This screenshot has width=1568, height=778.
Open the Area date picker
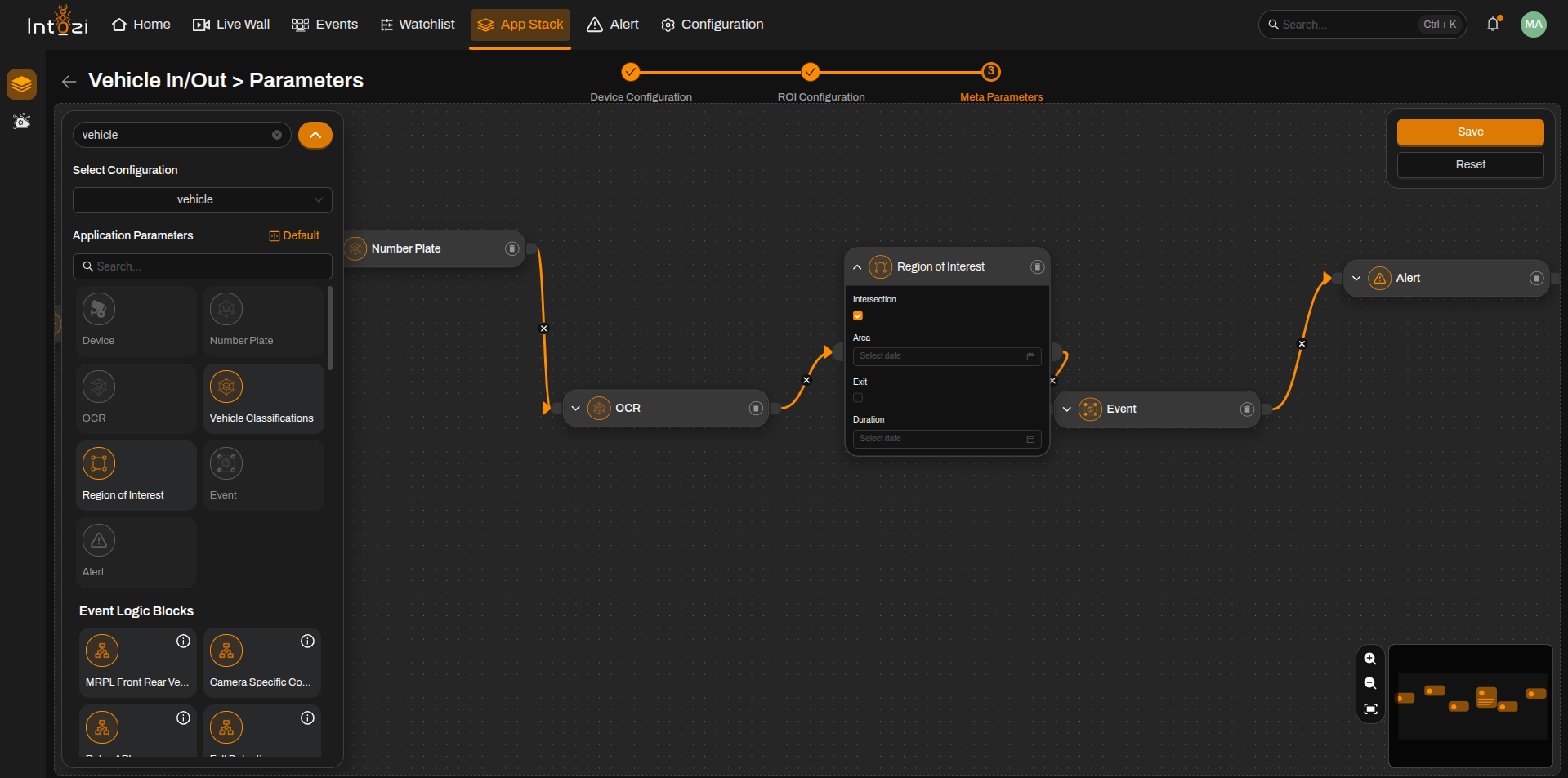pos(947,356)
